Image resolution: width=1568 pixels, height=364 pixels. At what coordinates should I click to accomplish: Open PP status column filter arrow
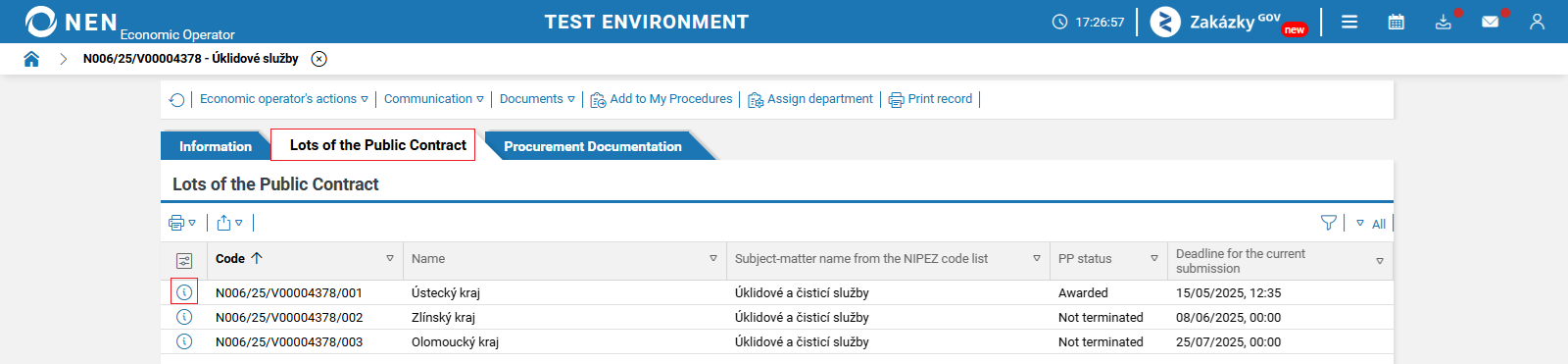(1154, 259)
